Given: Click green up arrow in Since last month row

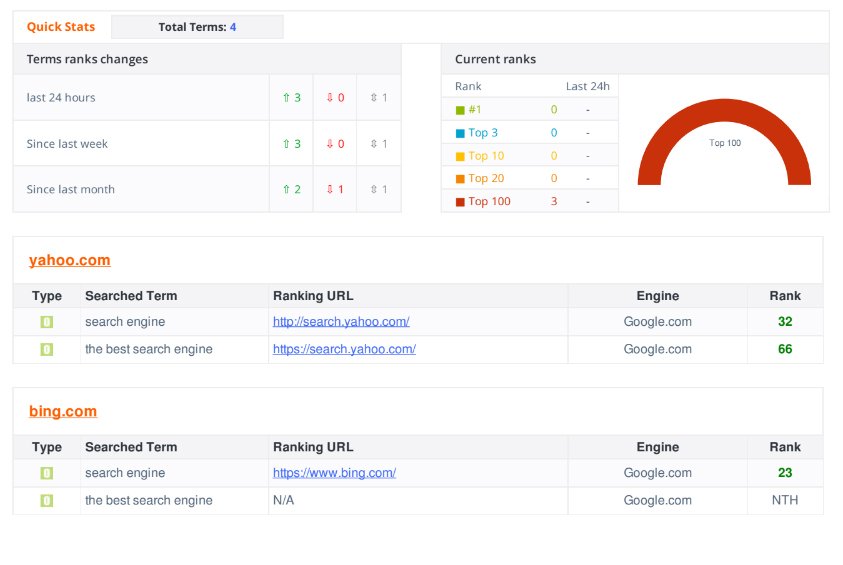Looking at the screenshot, I should click(286, 189).
